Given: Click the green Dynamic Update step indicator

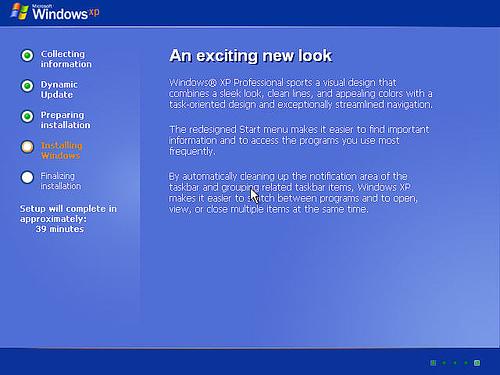Looking at the screenshot, I should click(27, 86).
